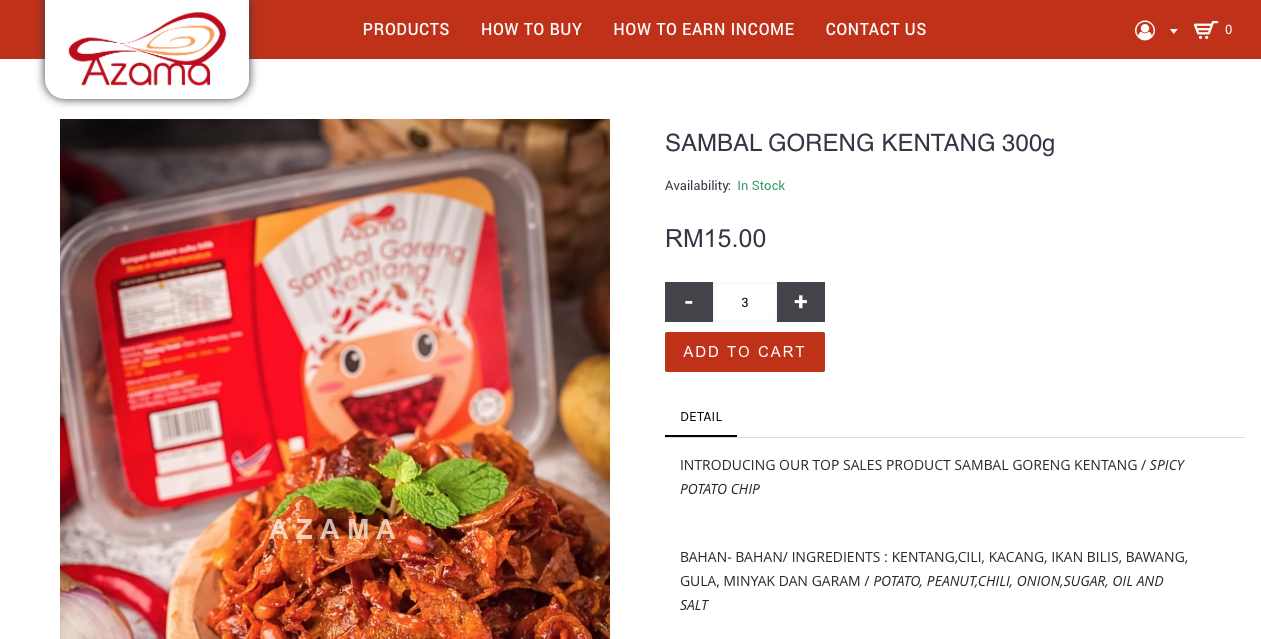1261x639 pixels.
Task: Open the user account icon
Action: (1145, 30)
